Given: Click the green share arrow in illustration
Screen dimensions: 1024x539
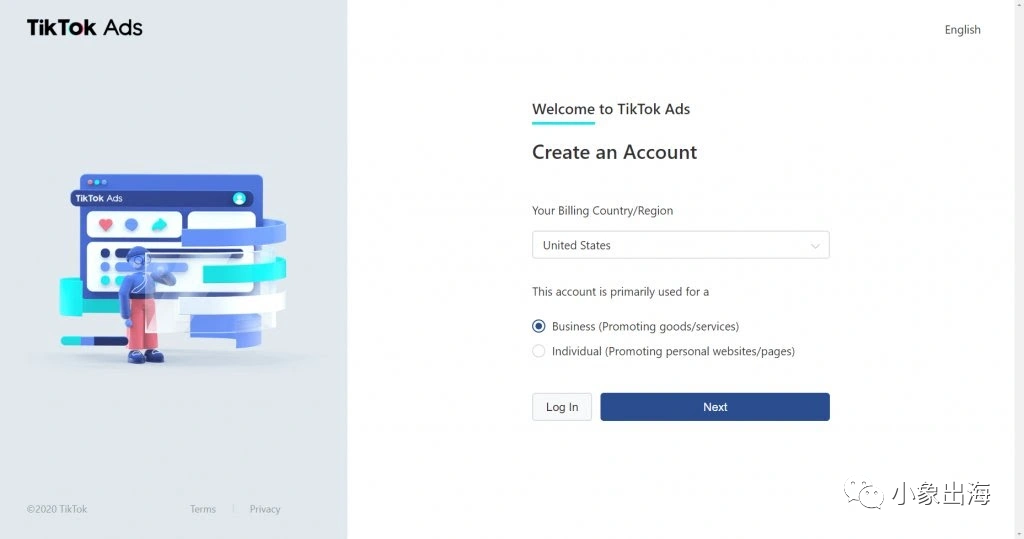Looking at the screenshot, I should tap(159, 225).
